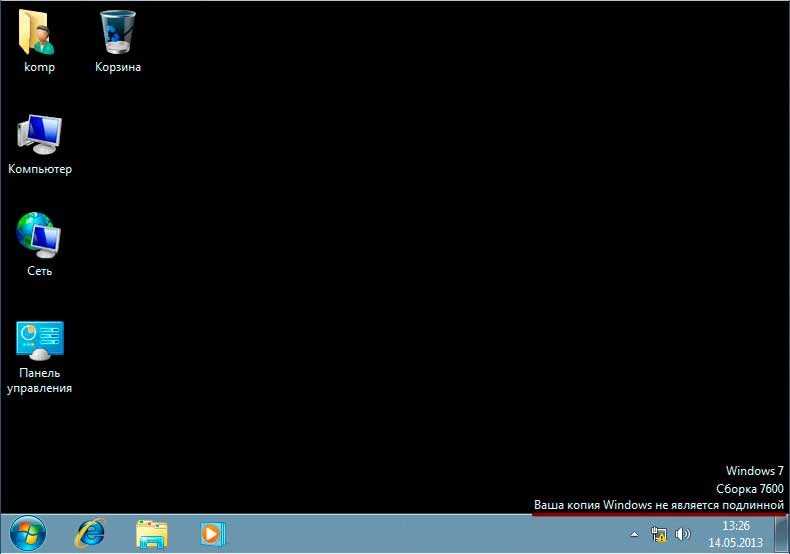The height and width of the screenshot is (554, 790).
Task: Click the date 14.05.2013 in tray
Action: pyautogui.click(x=736, y=542)
